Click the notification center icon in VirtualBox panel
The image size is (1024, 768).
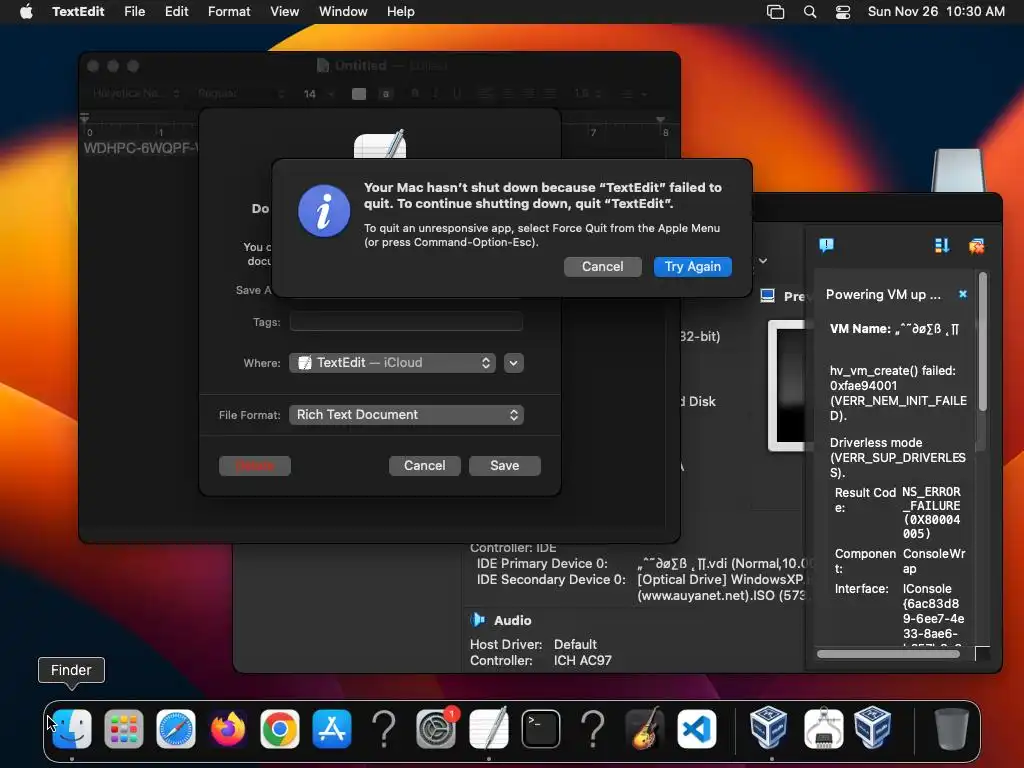coord(826,246)
